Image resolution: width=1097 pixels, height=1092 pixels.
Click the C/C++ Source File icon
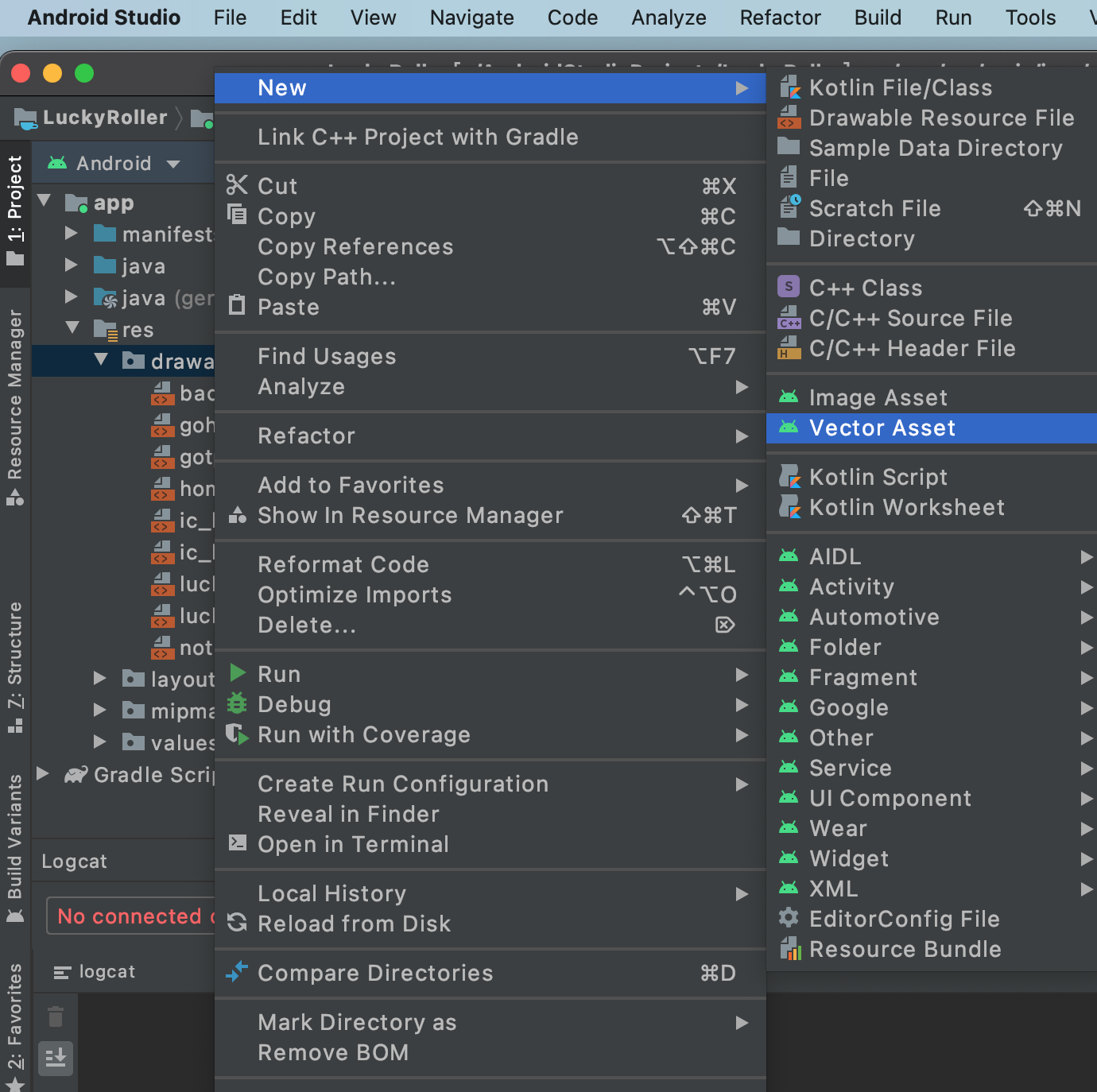(789, 318)
